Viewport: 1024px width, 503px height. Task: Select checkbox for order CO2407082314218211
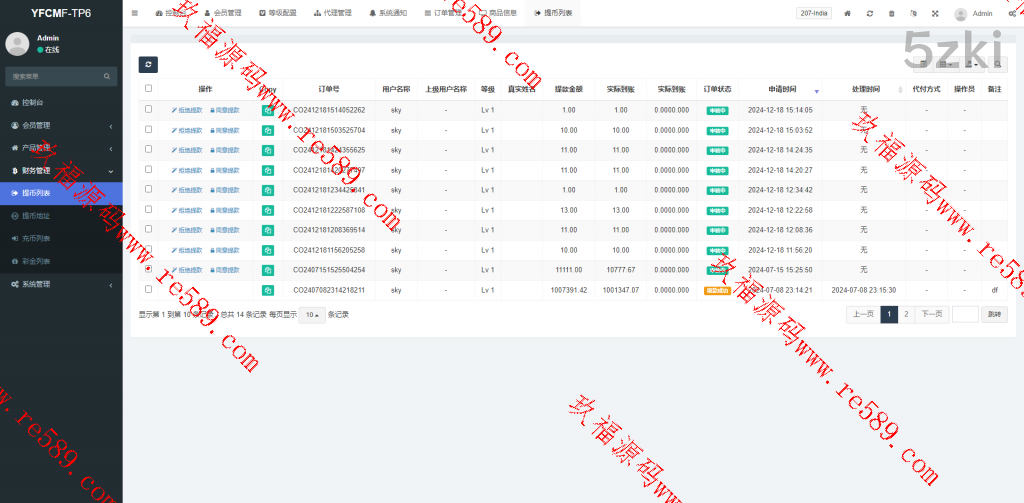[x=149, y=290]
